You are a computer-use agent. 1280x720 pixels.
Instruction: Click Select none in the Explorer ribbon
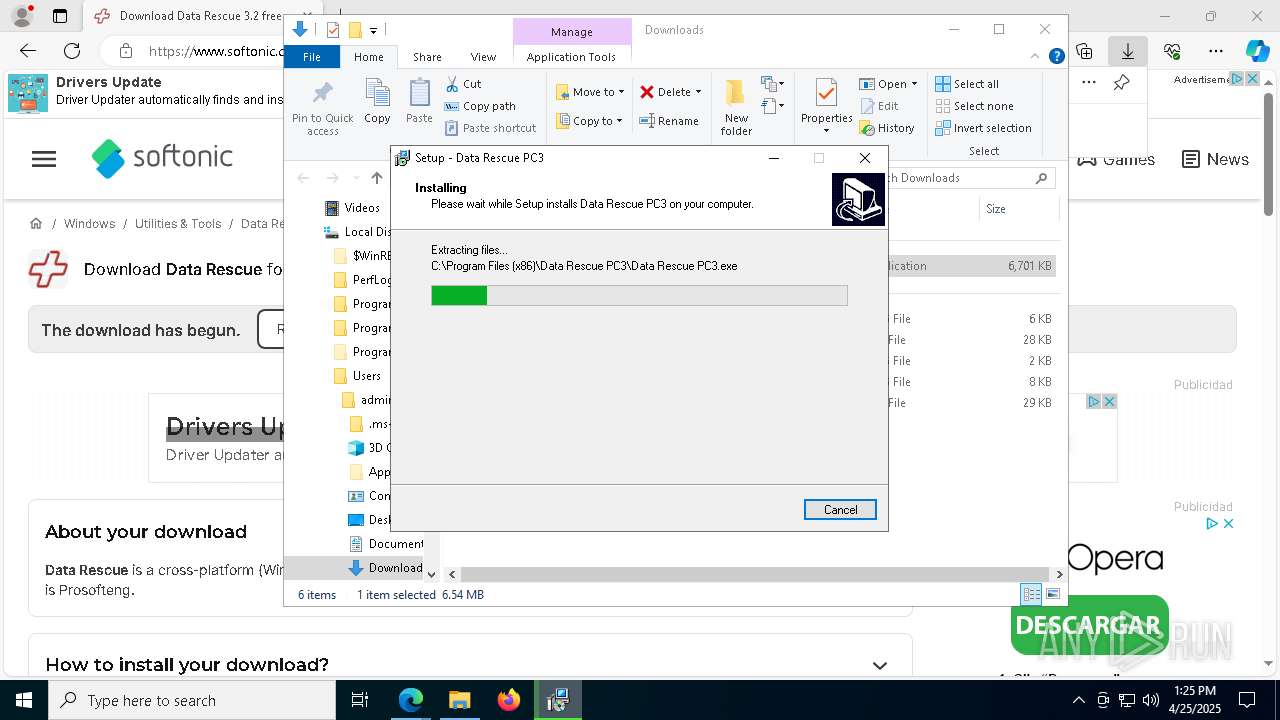coord(974,106)
